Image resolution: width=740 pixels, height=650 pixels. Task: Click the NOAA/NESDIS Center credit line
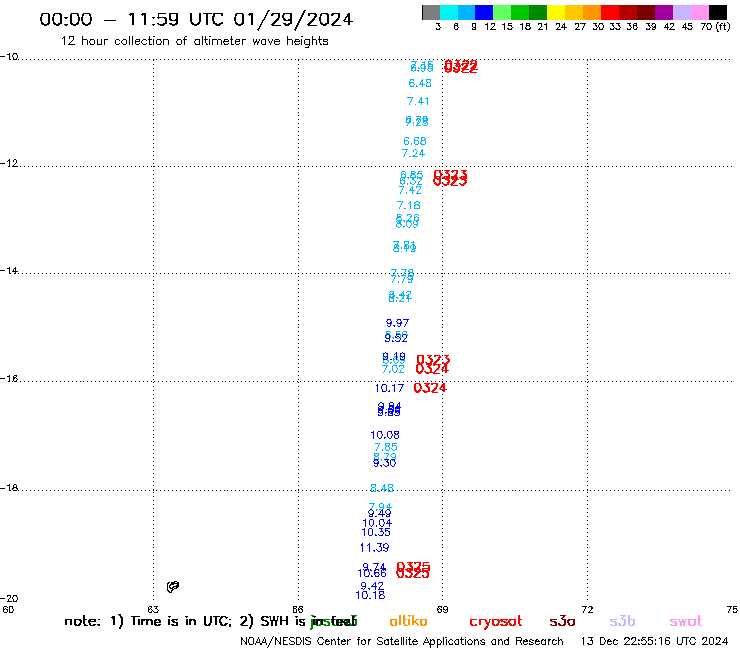402,642
